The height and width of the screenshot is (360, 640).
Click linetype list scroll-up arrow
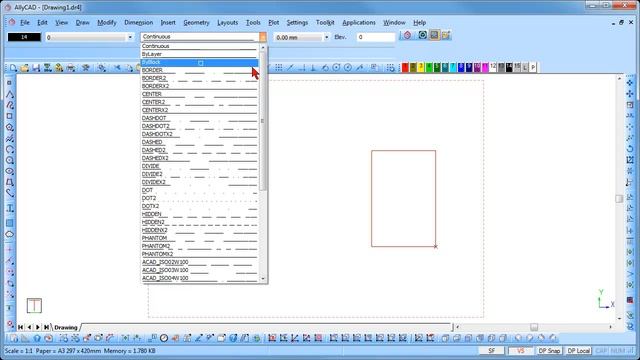point(263,47)
